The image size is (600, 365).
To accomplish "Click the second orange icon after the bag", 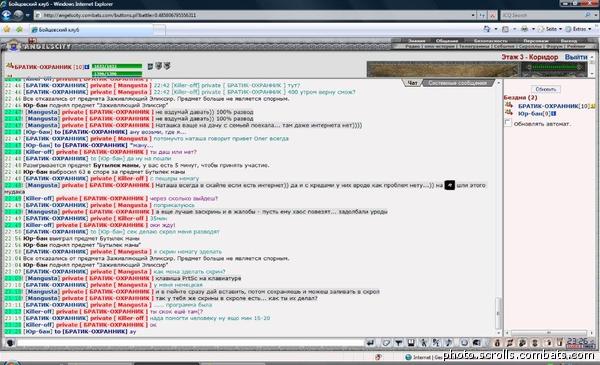I will tap(510, 342).
